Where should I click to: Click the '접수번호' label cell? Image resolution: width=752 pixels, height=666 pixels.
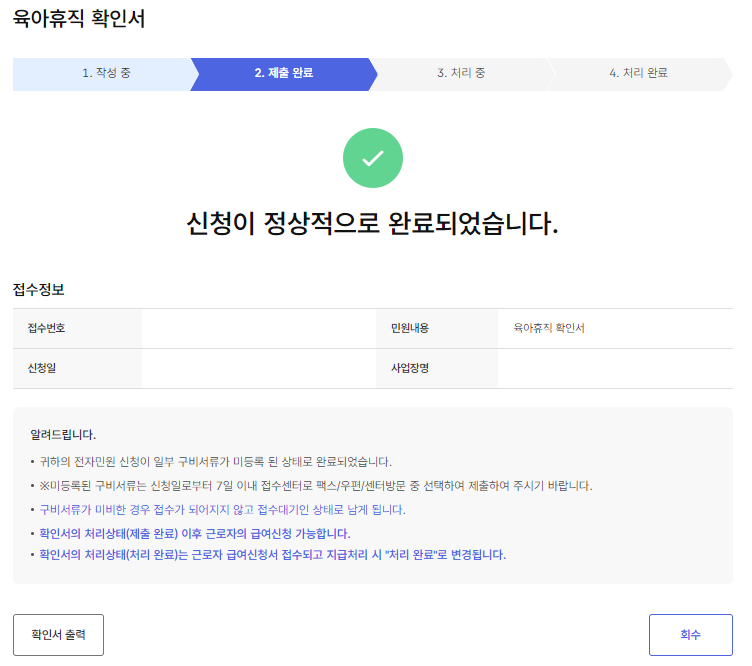78,330
